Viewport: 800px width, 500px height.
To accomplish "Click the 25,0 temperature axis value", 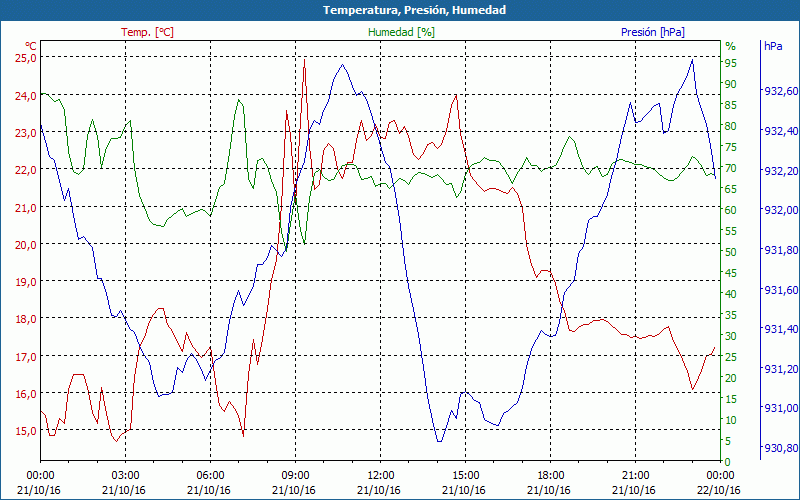I will click(x=26, y=58).
